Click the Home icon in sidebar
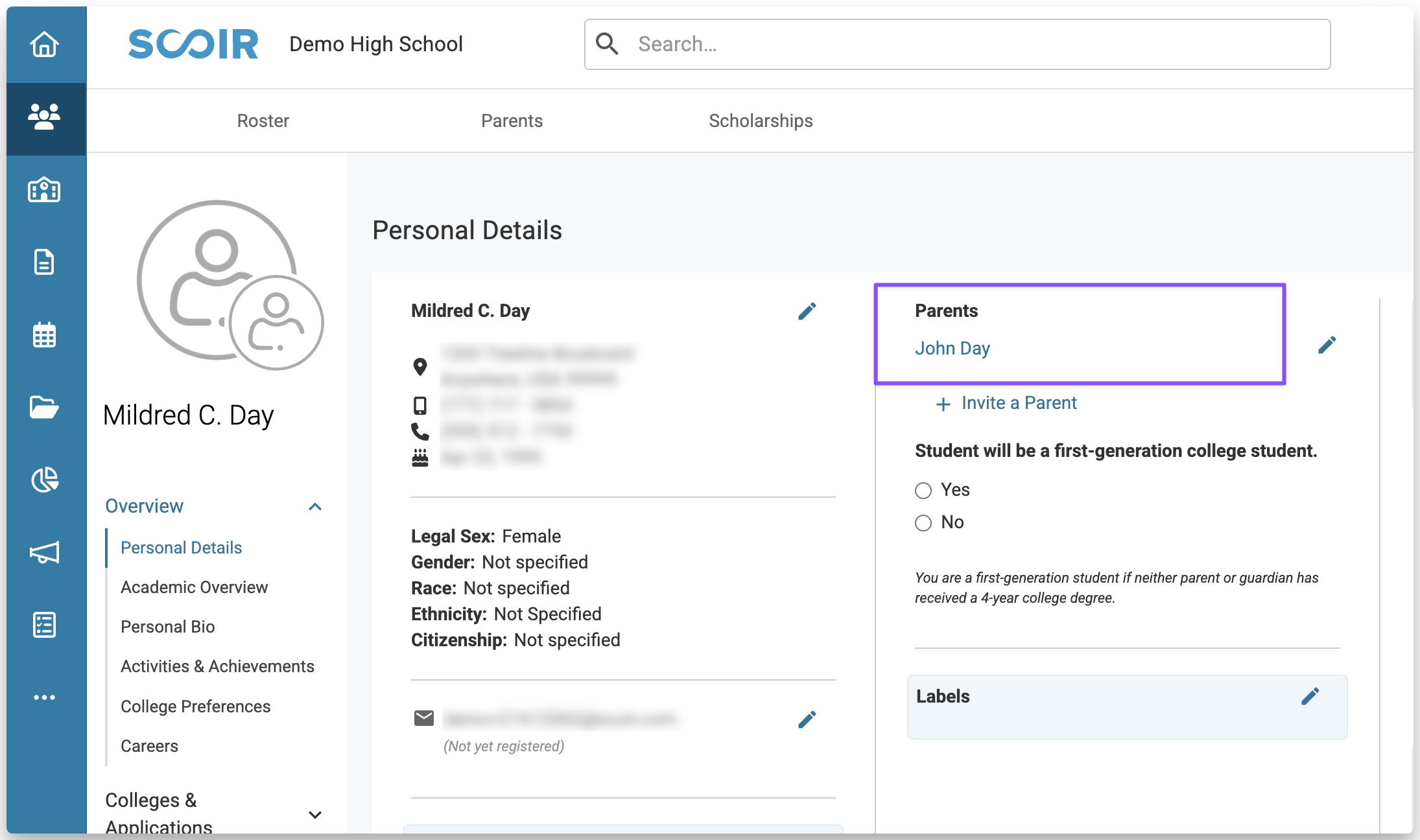This screenshot has height=840, width=1420. (x=44, y=45)
